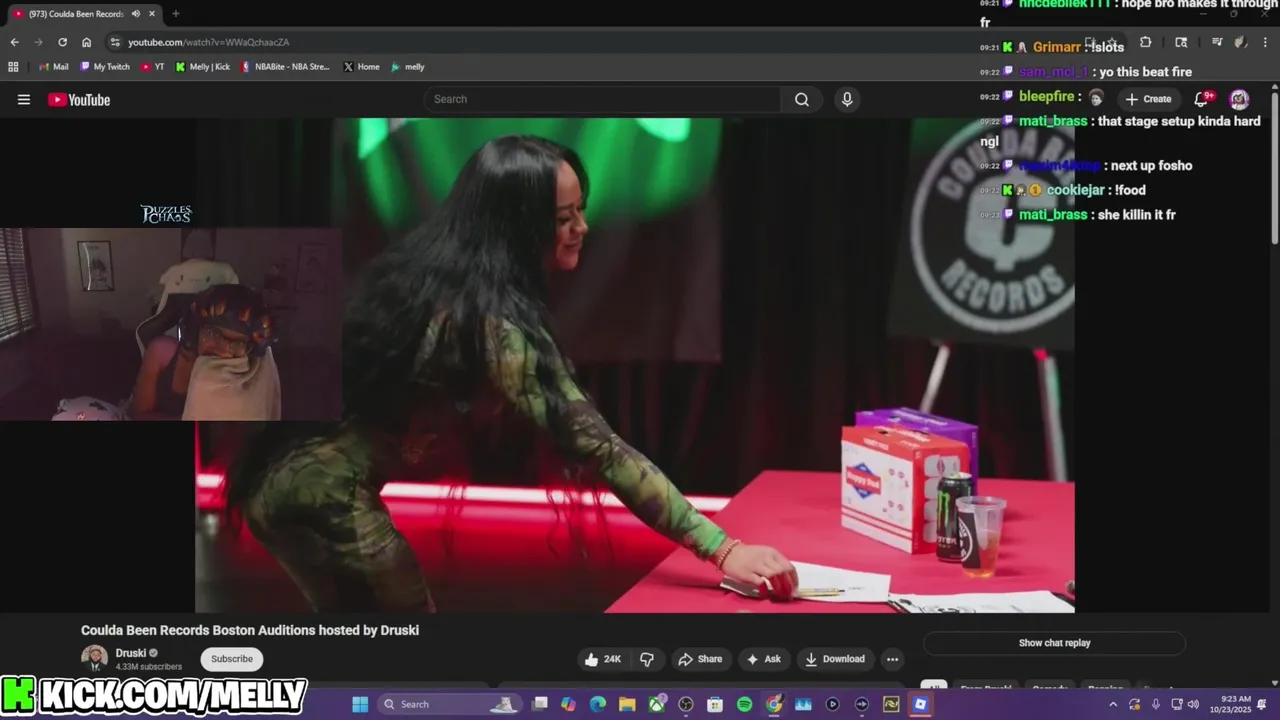Screen dimensions: 1280x720
Task: Open Spotify from taskbar
Action: coord(744,704)
